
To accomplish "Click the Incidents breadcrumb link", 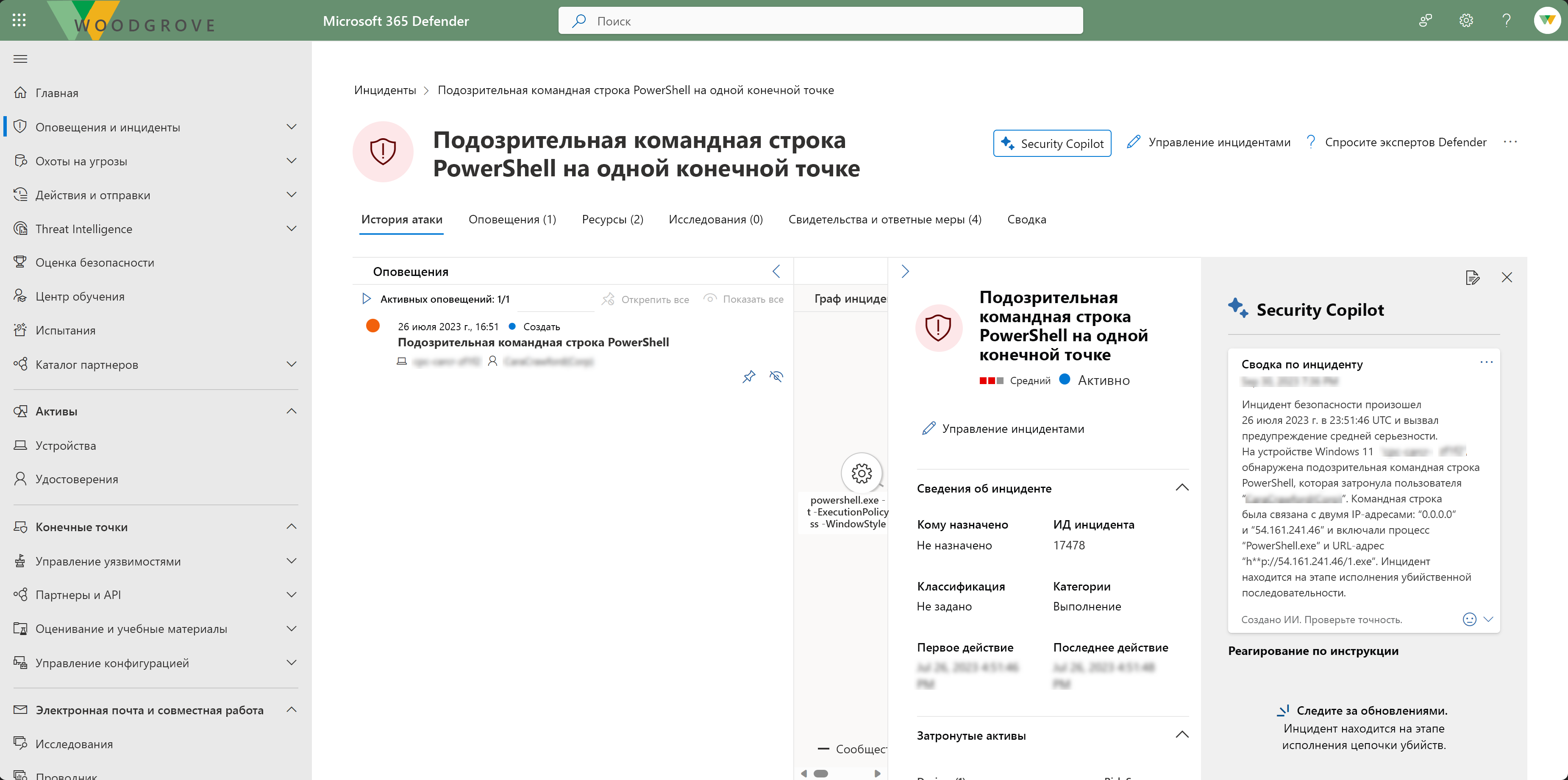I will tap(385, 90).
